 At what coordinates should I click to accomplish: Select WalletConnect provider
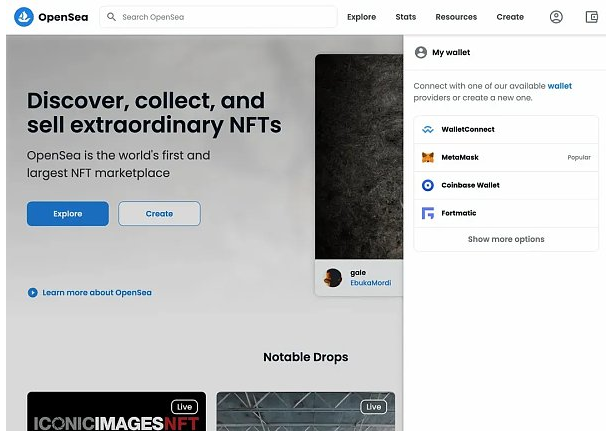(x=506, y=129)
